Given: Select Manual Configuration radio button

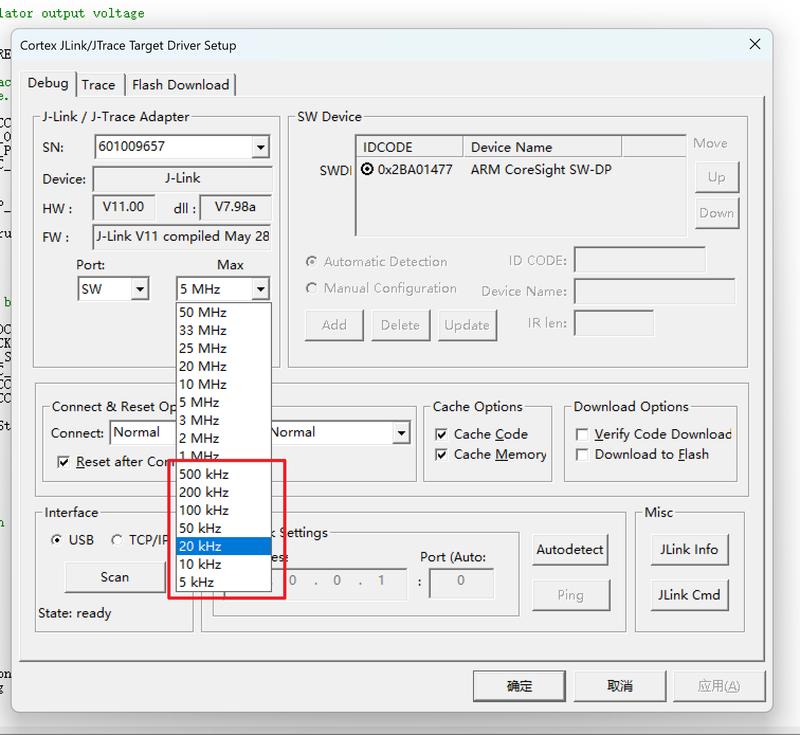Looking at the screenshot, I should click(311, 288).
